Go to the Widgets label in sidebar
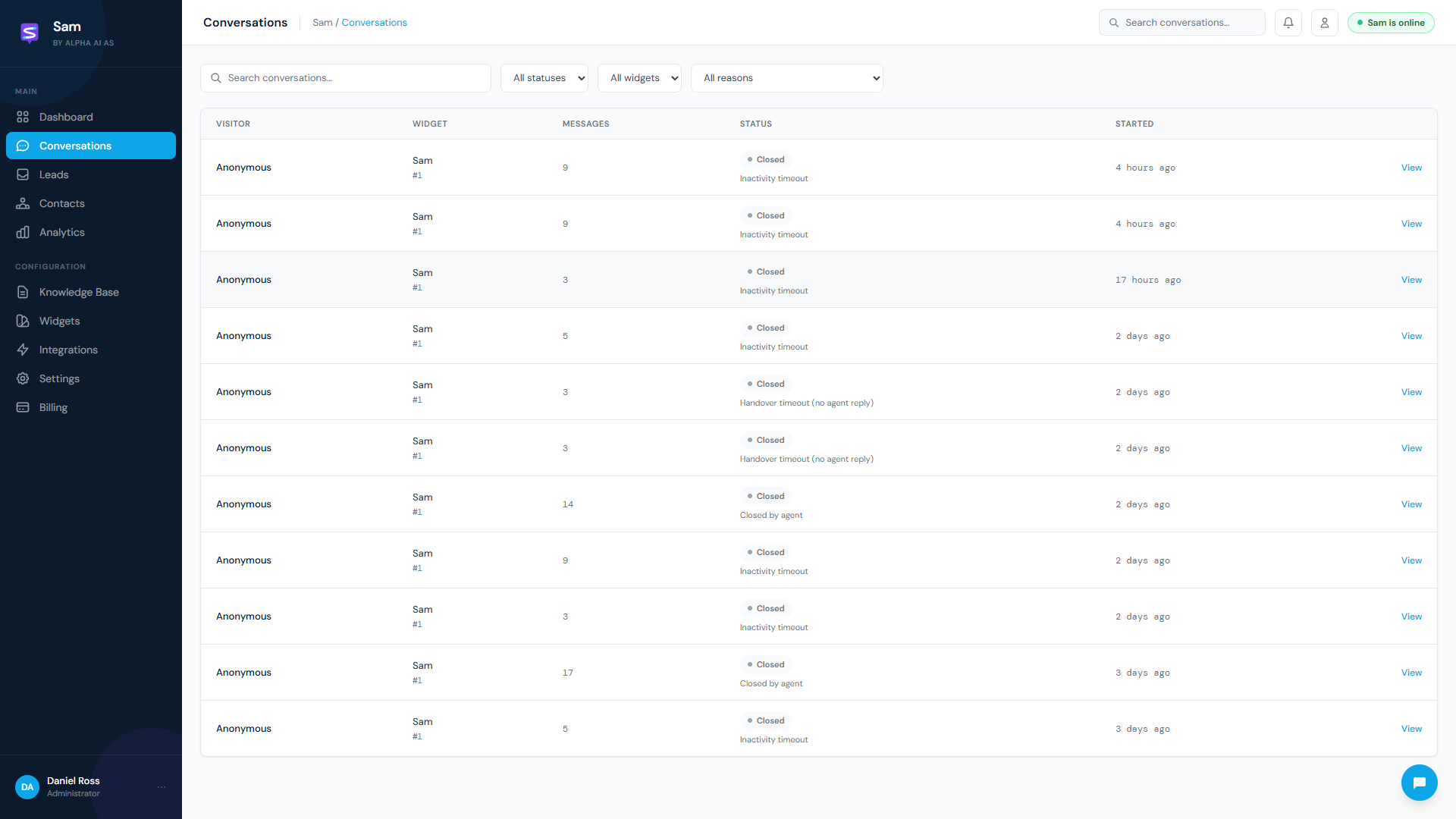The width and height of the screenshot is (1456, 819). (59, 321)
